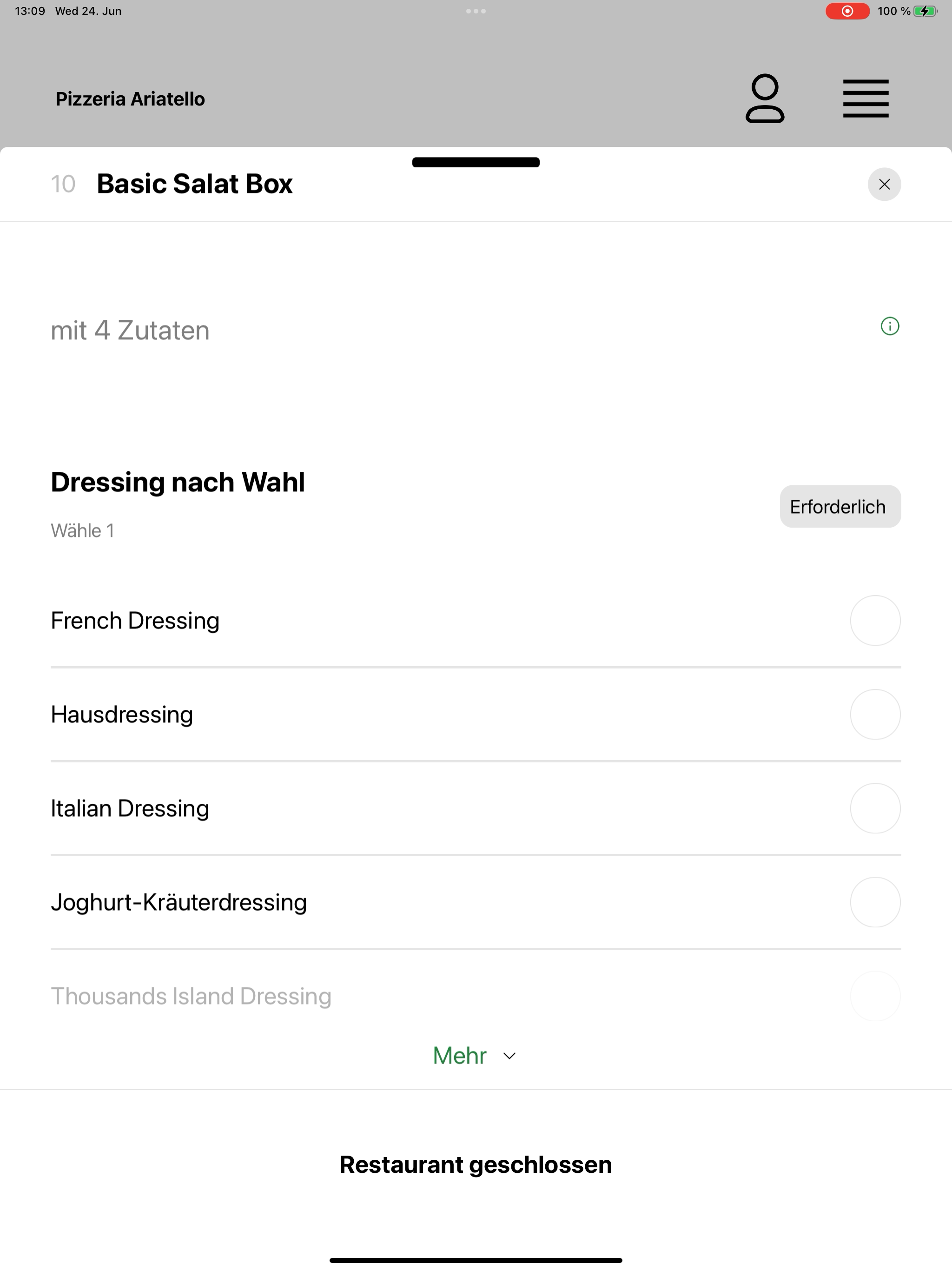Select Hausdressing radio button

tap(875, 714)
